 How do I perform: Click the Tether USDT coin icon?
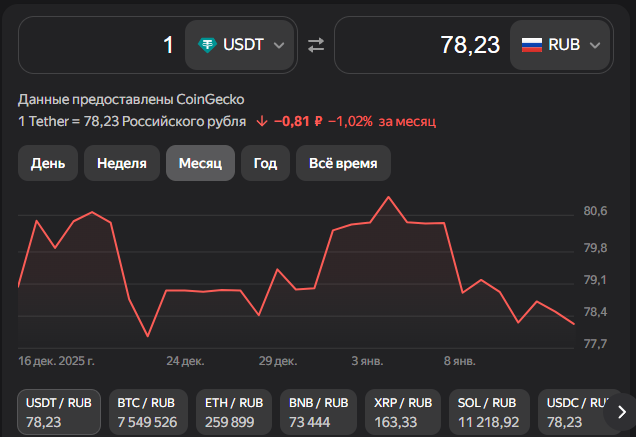click(207, 45)
